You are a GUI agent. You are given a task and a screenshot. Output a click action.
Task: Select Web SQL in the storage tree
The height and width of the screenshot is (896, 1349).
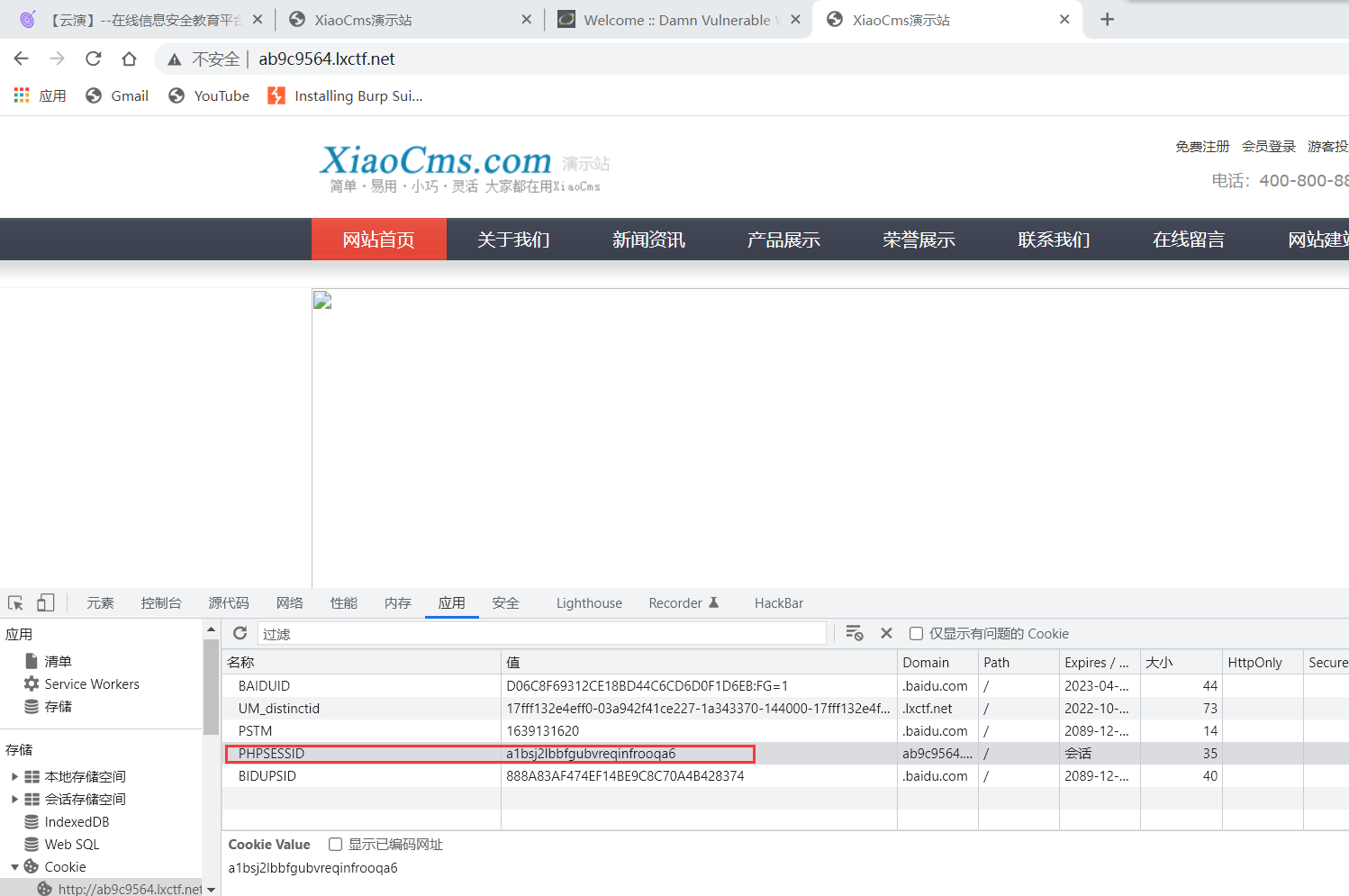coord(72,845)
